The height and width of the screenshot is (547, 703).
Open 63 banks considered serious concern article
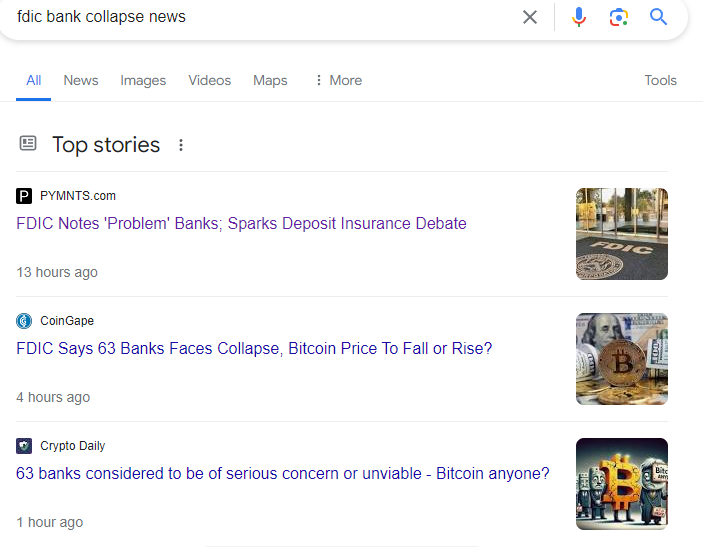[282, 473]
